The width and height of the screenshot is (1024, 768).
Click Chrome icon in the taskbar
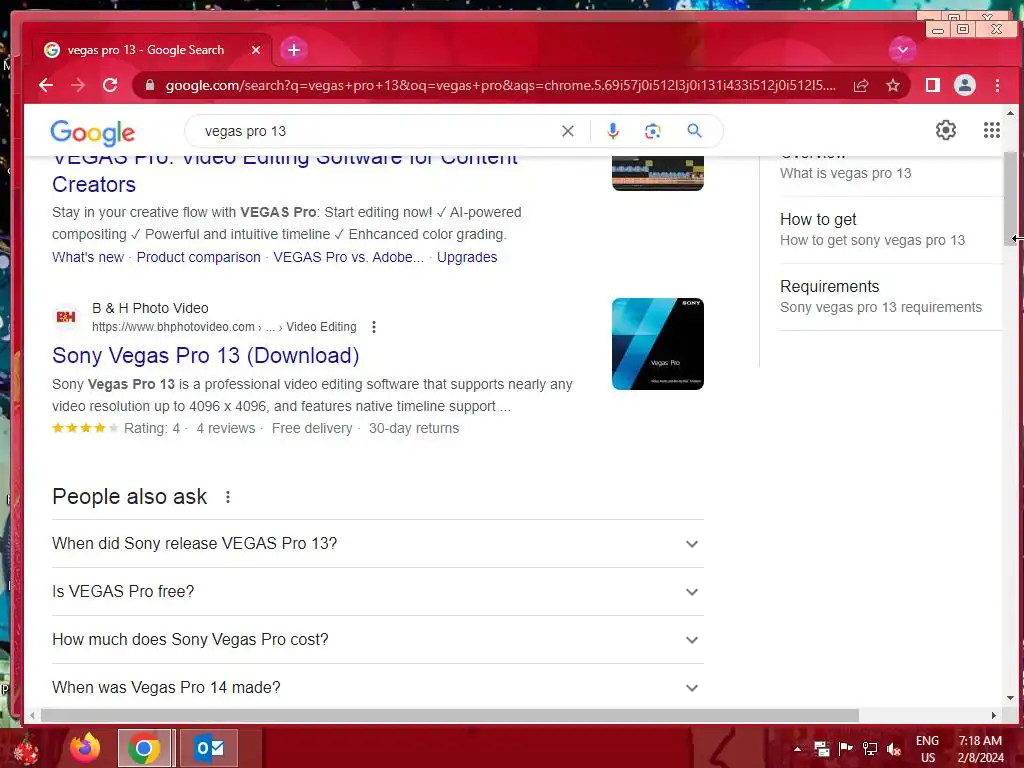tap(144, 748)
